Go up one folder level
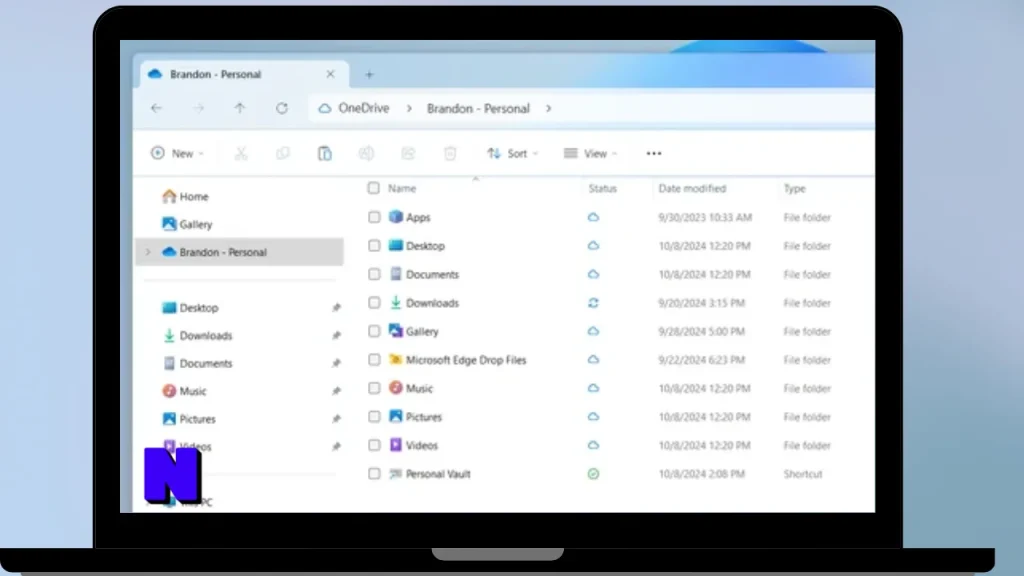The height and width of the screenshot is (576, 1024). 240,108
